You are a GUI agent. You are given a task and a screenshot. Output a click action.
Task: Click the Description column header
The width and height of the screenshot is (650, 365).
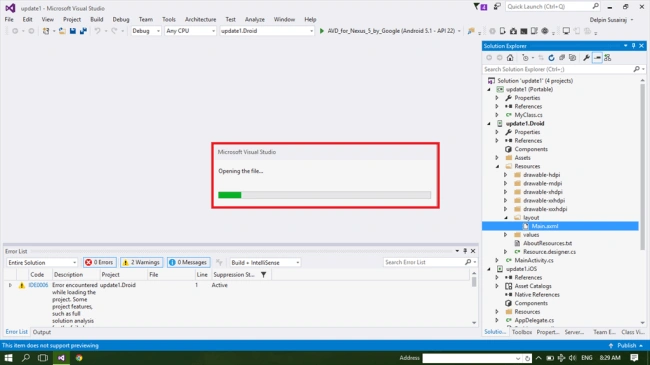click(x=68, y=275)
